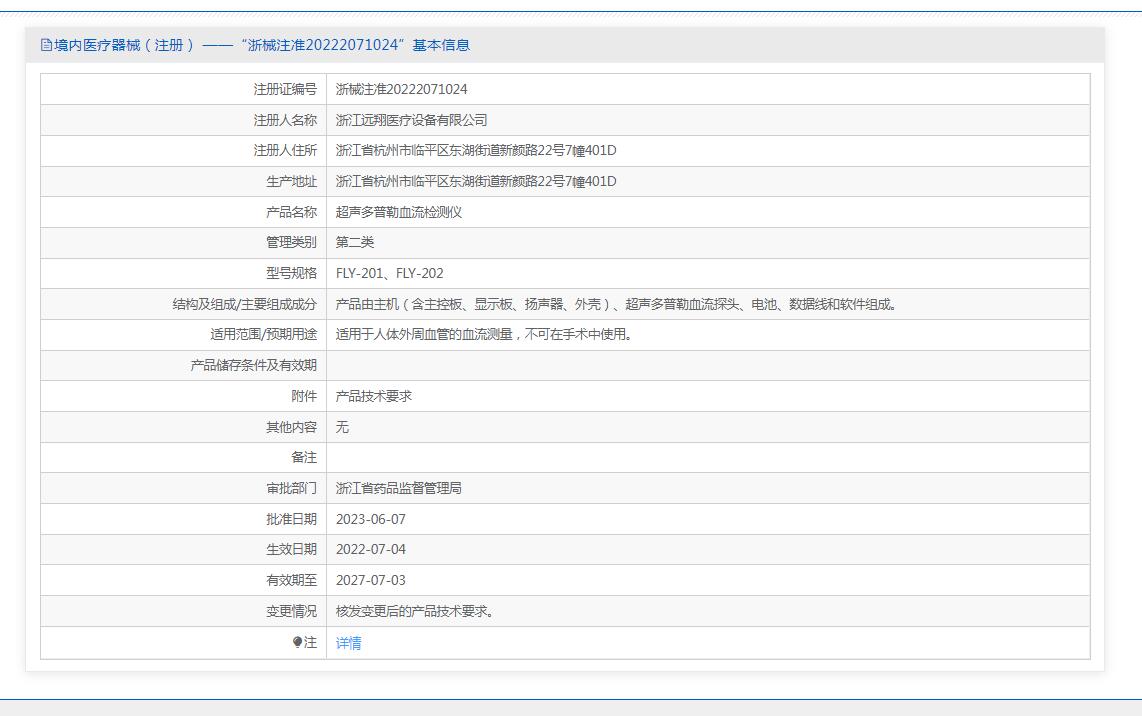Click the 生产地址 address value

point(476,181)
